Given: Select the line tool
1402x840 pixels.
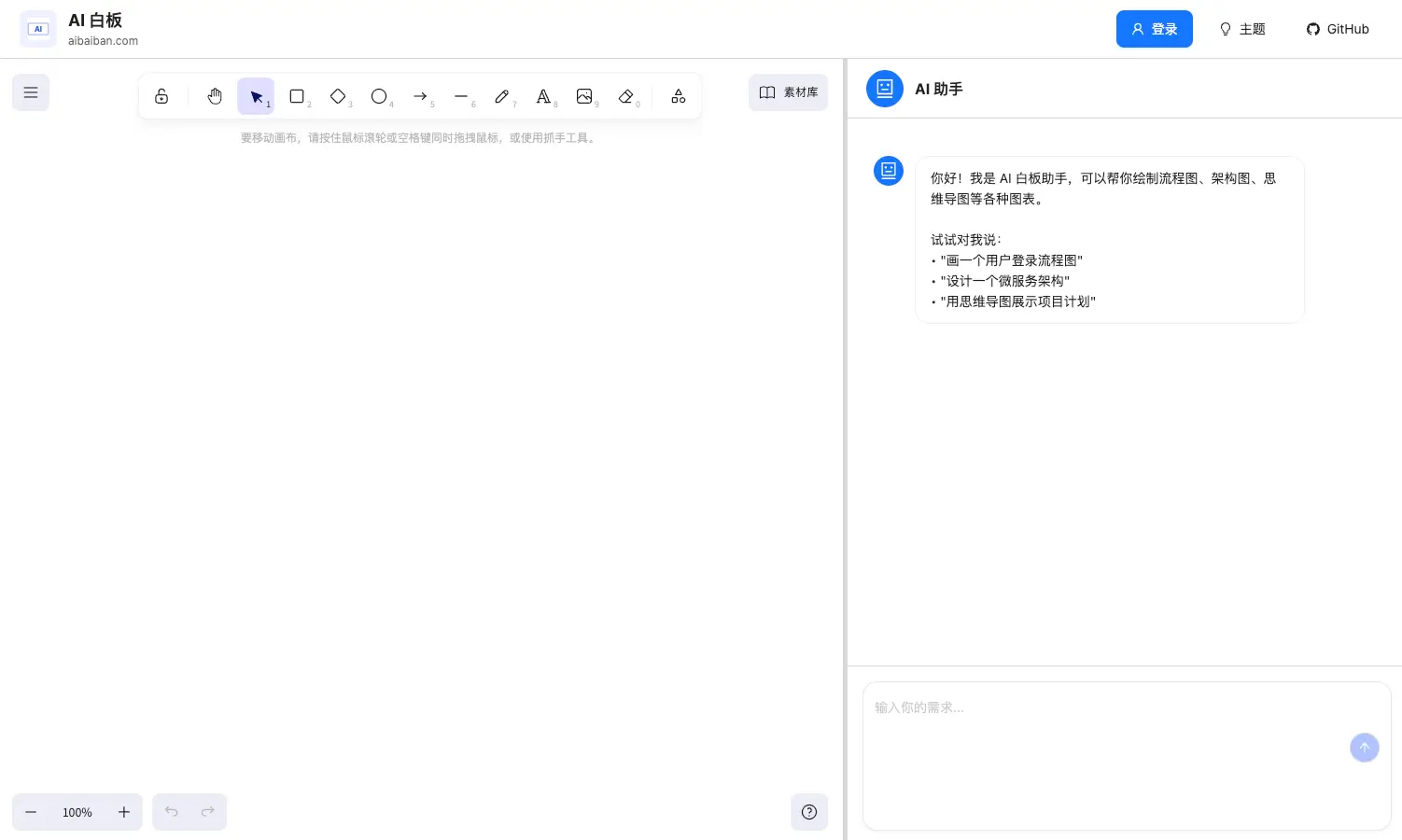Looking at the screenshot, I should tap(461, 96).
